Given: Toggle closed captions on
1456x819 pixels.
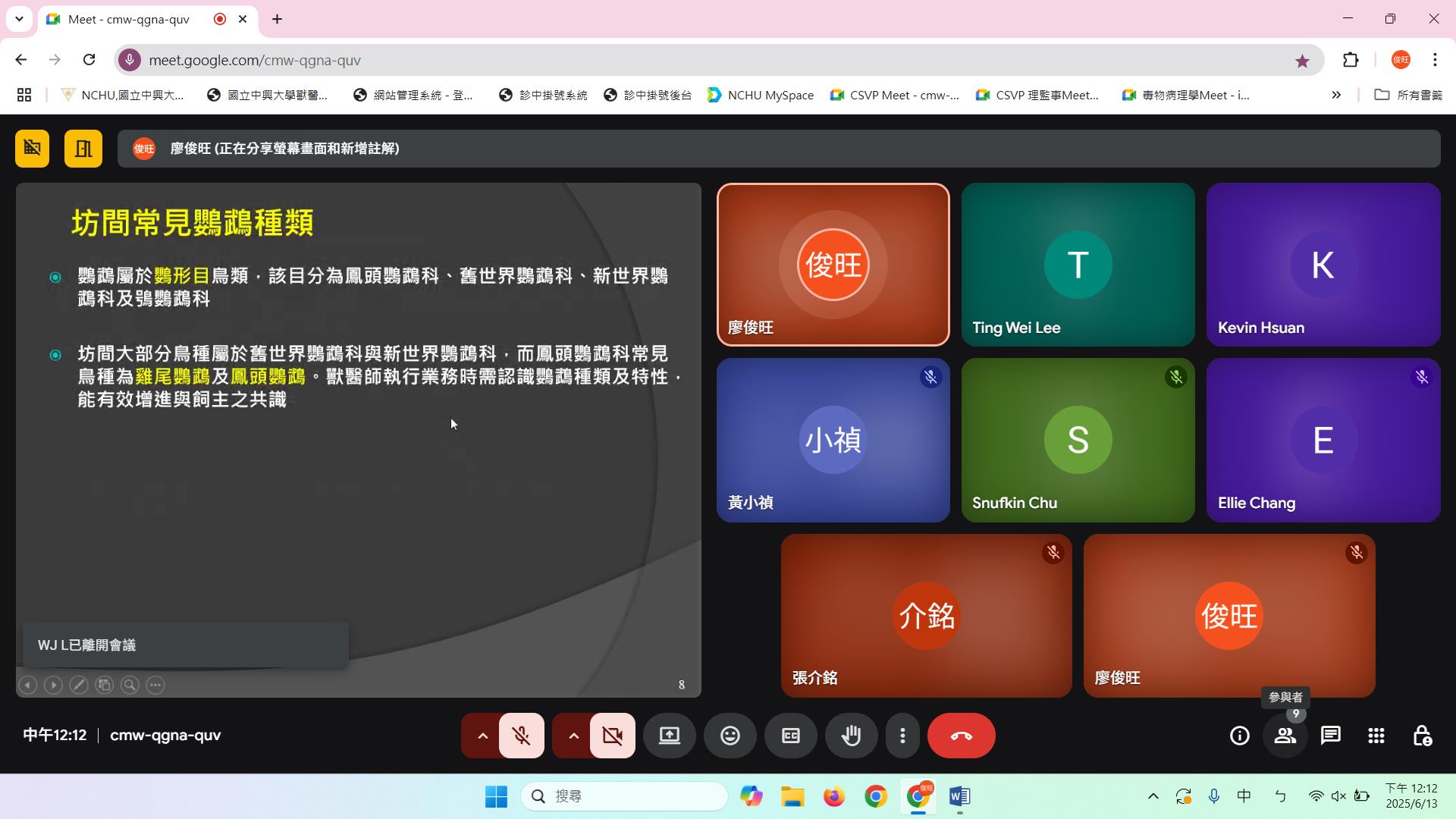Looking at the screenshot, I should (x=790, y=736).
